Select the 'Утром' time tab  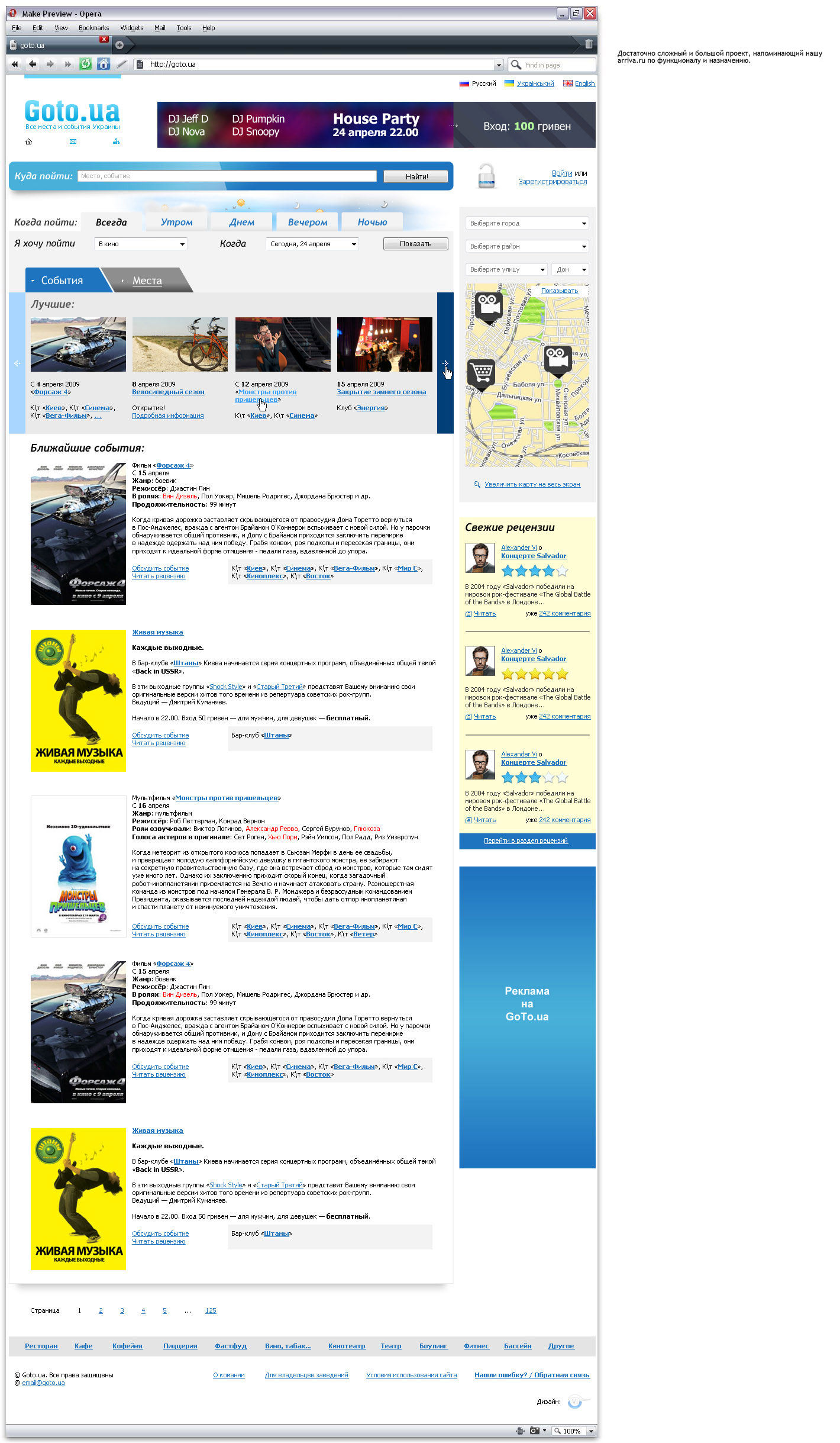click(x=177, y=222)
